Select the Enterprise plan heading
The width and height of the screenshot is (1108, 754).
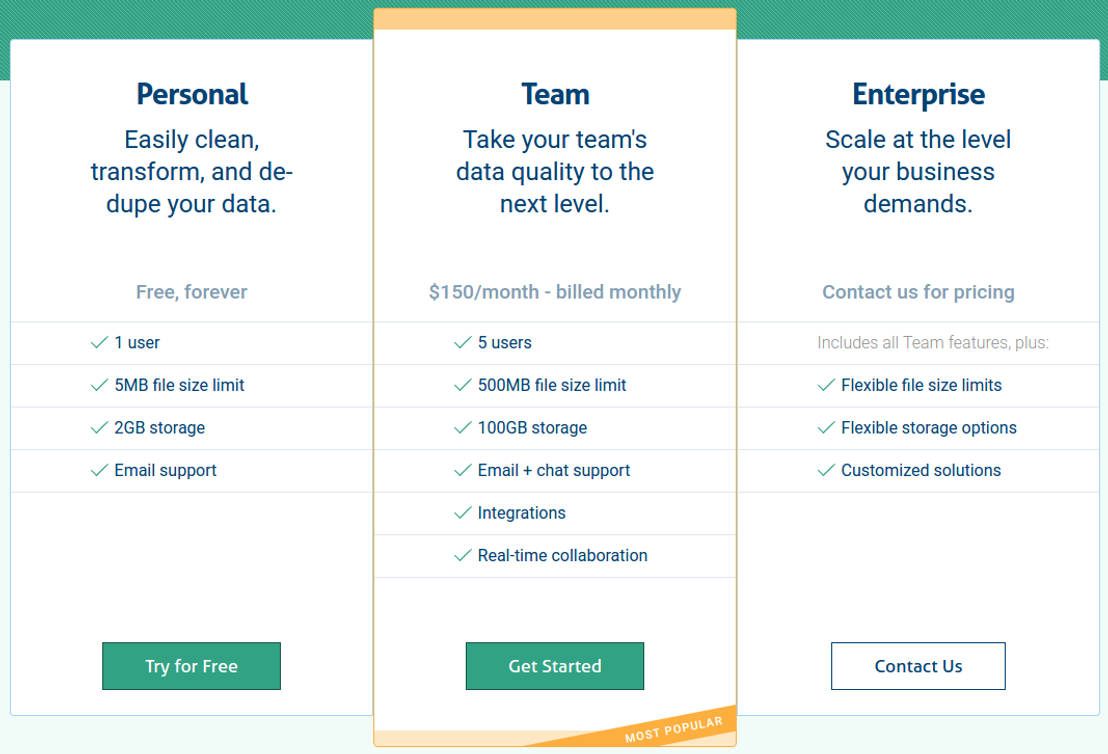click(x=918, y=94)
